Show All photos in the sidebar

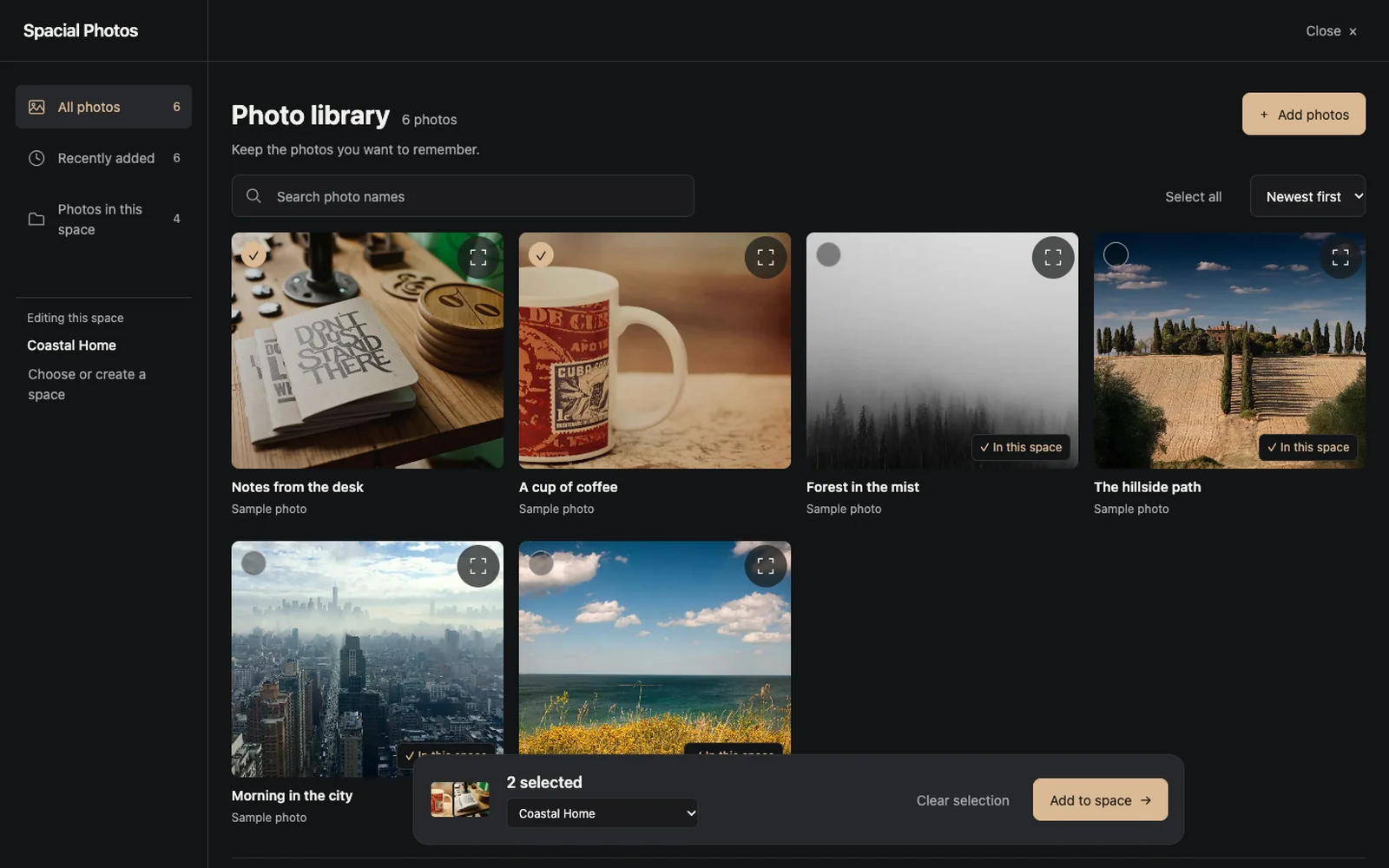(103, 107)
